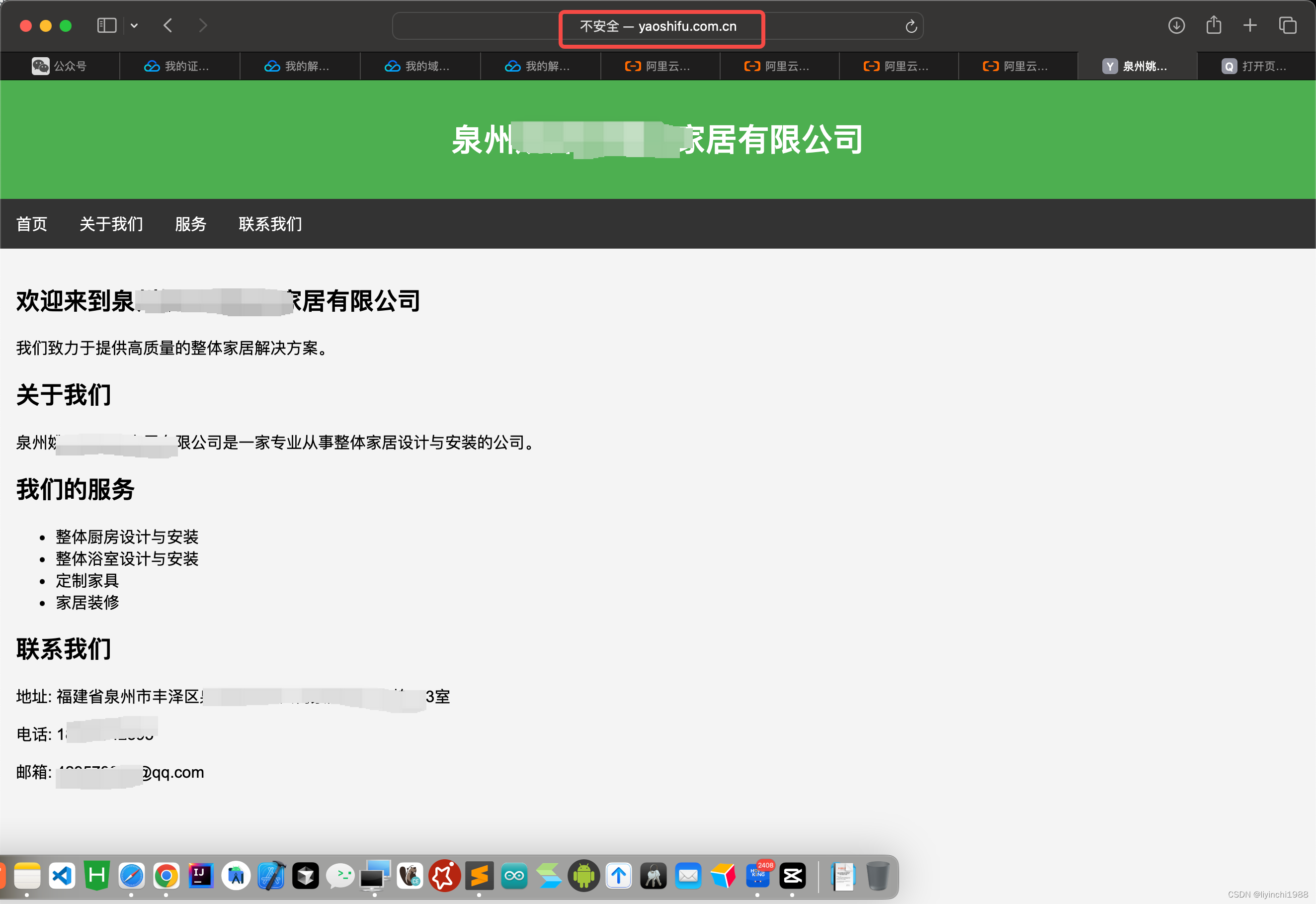Open the Safari downloads icon

[x=1176, y=25]
